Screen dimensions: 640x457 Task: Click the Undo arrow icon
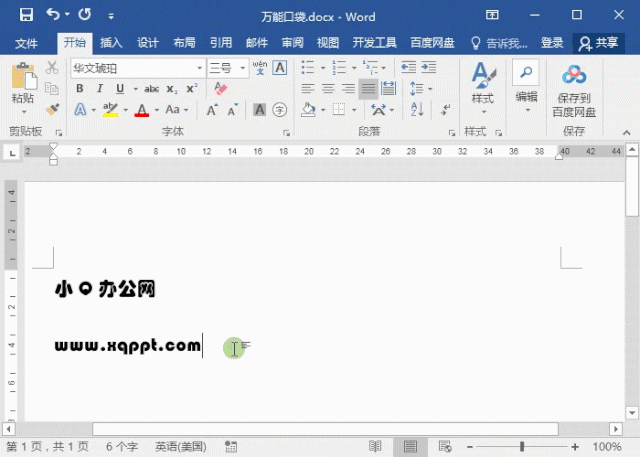53,16
